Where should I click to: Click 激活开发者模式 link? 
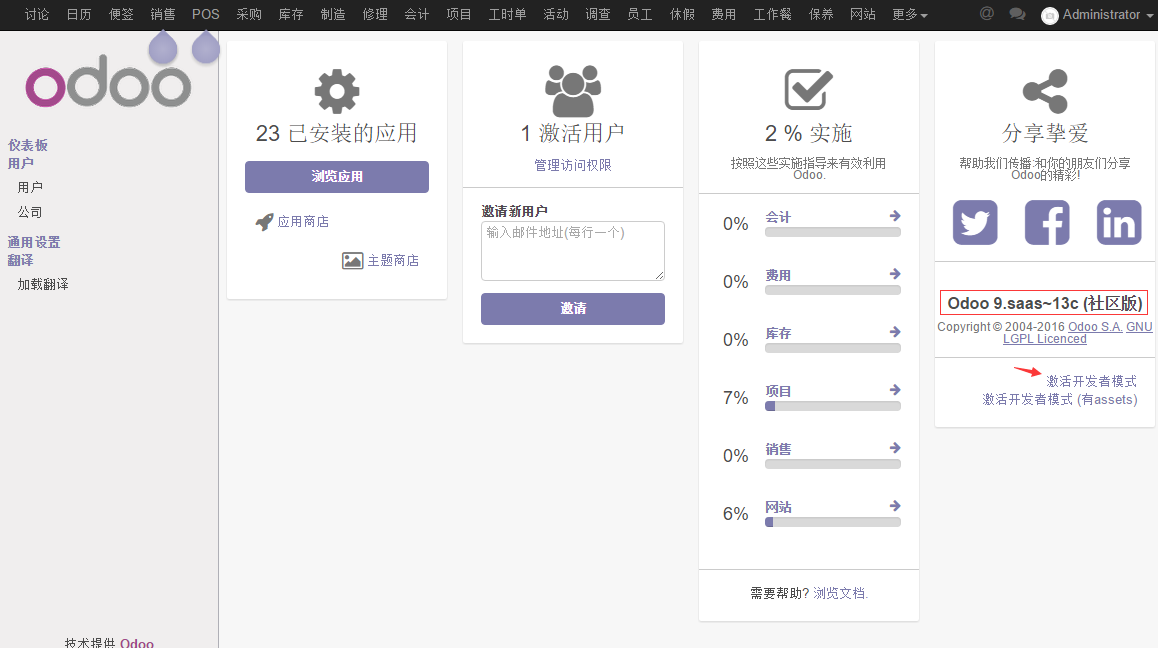click(x=1091, y=382)
